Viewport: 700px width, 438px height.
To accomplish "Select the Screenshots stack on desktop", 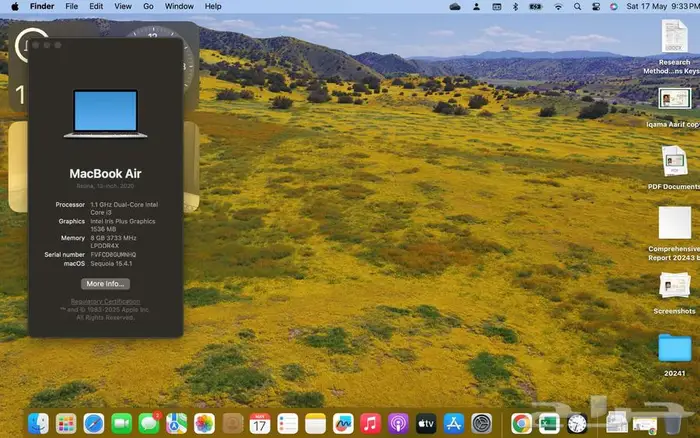I will click(674, 292).
